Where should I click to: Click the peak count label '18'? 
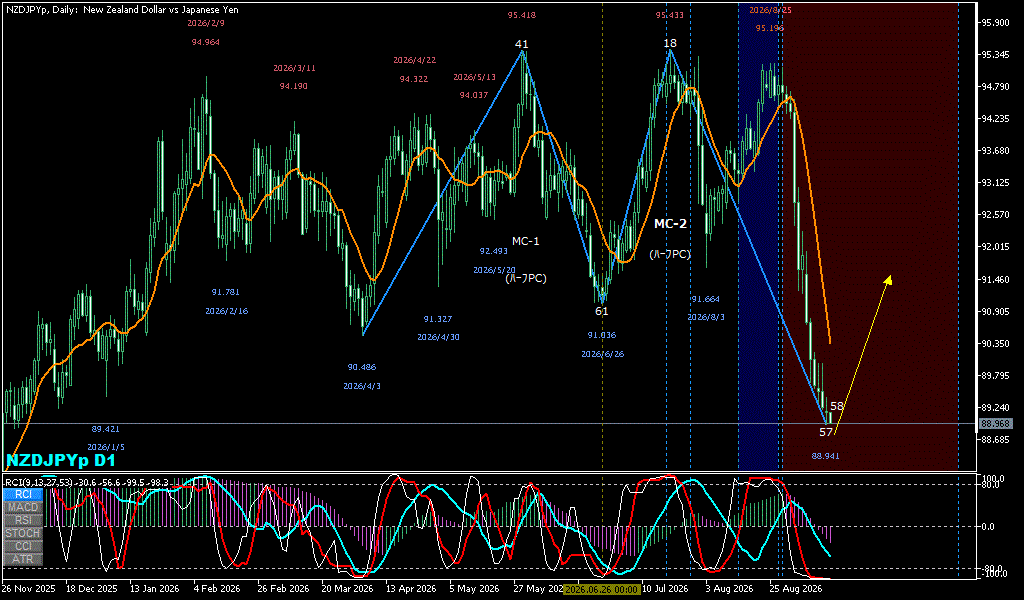pos(671,43)
